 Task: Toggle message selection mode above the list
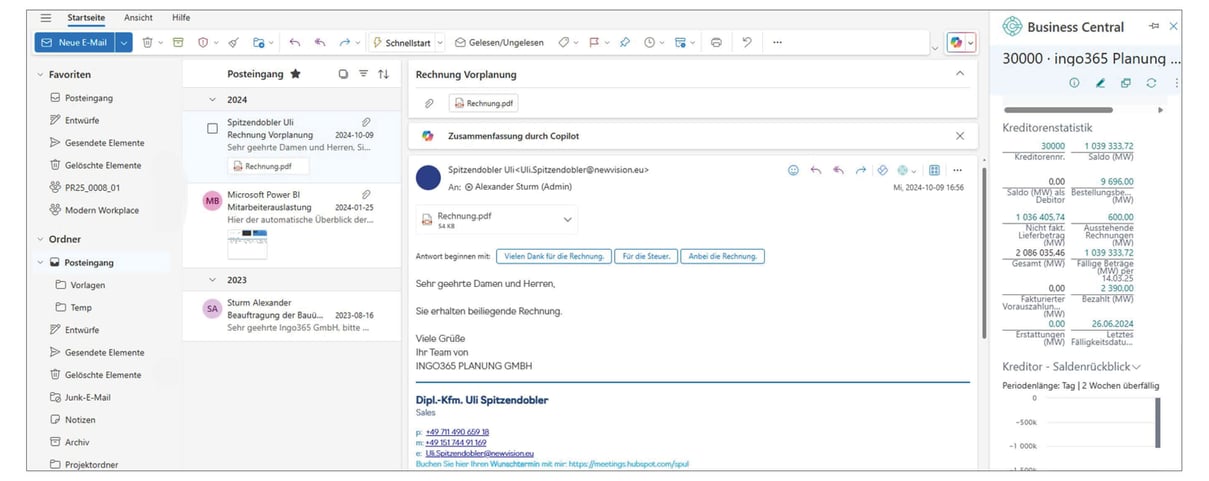point(343,74)
